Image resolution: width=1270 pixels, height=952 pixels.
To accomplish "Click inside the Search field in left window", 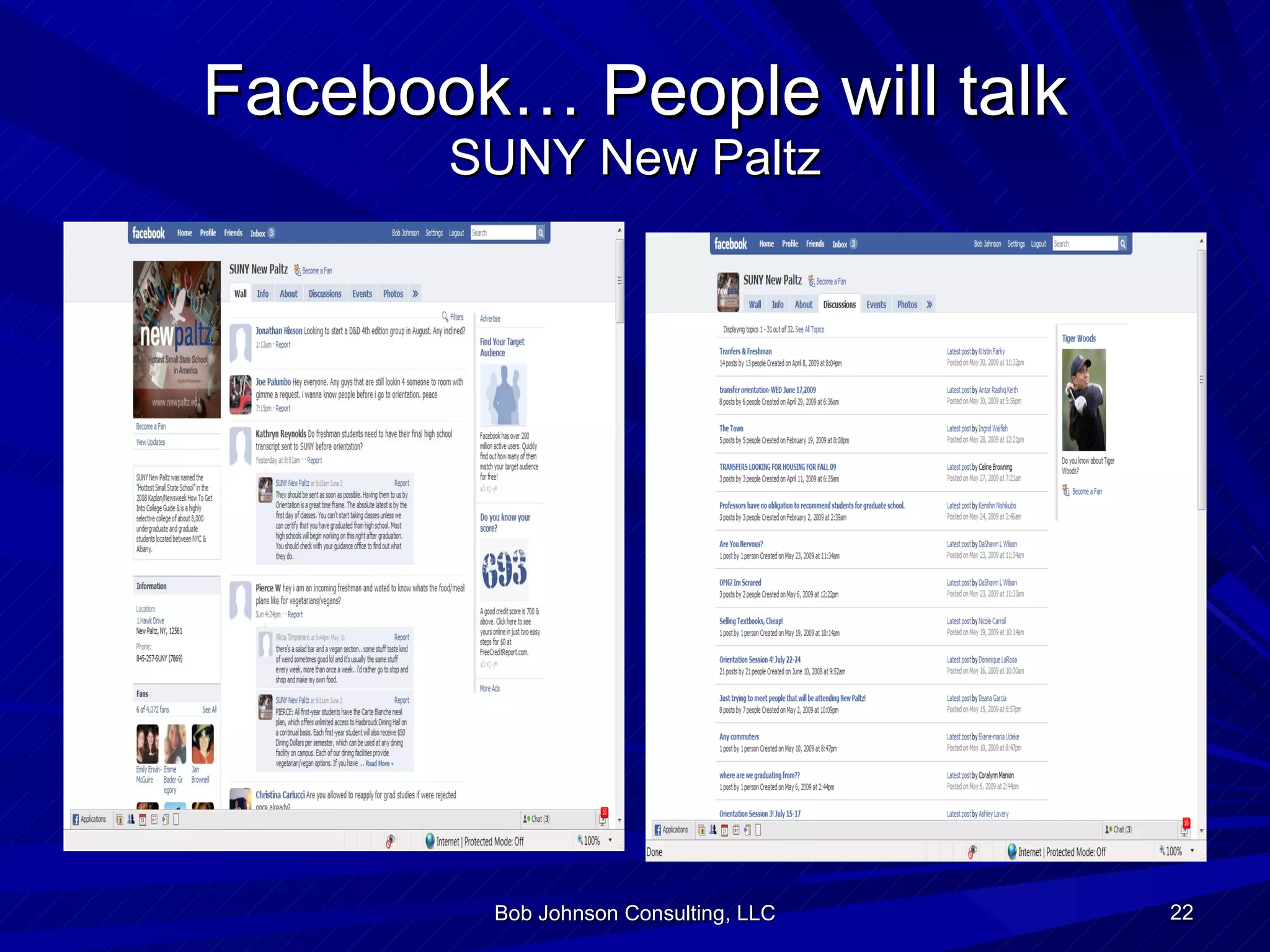I will (503, 233).
